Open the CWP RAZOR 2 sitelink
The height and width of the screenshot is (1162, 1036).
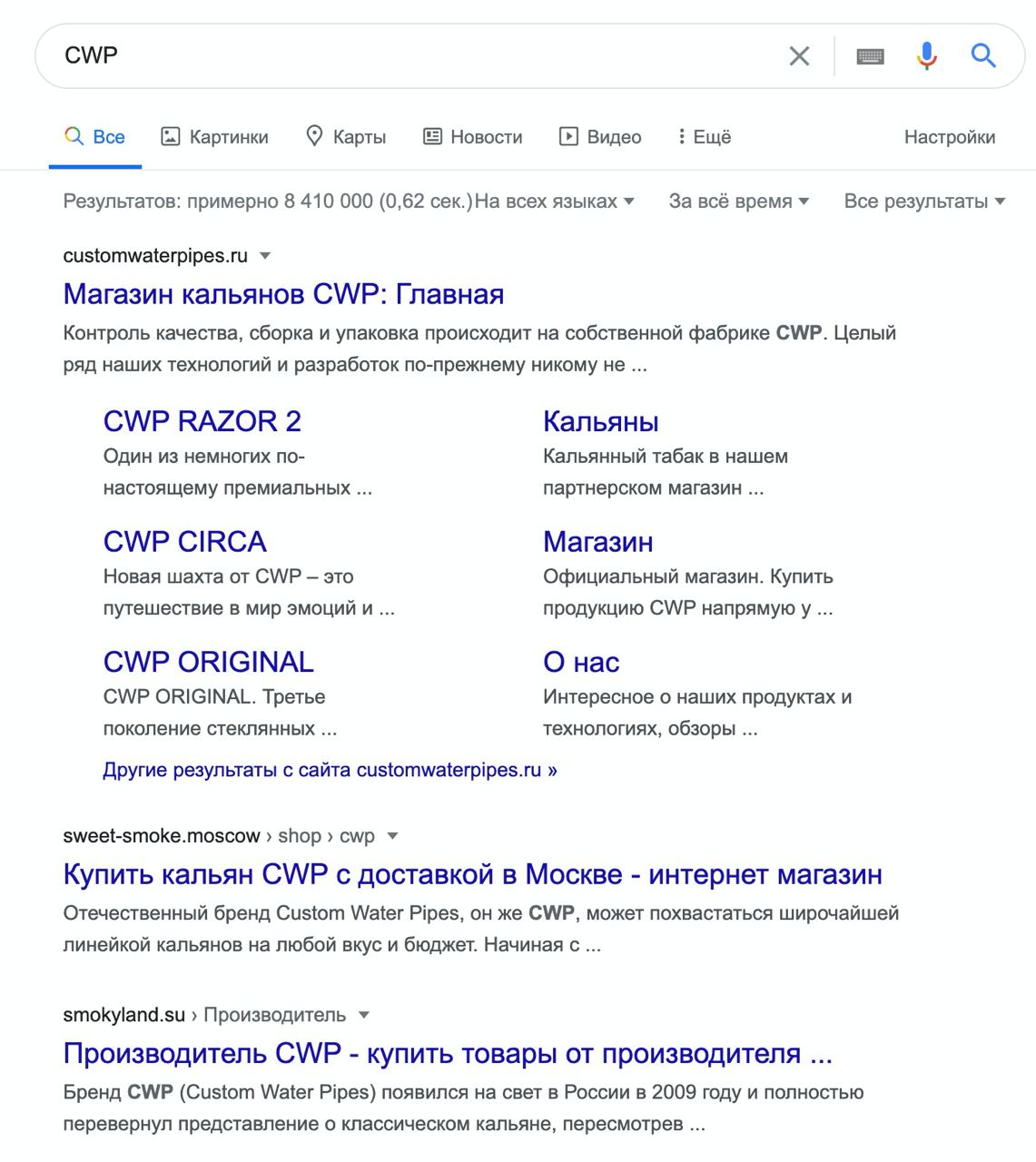[x=202, y=421]
